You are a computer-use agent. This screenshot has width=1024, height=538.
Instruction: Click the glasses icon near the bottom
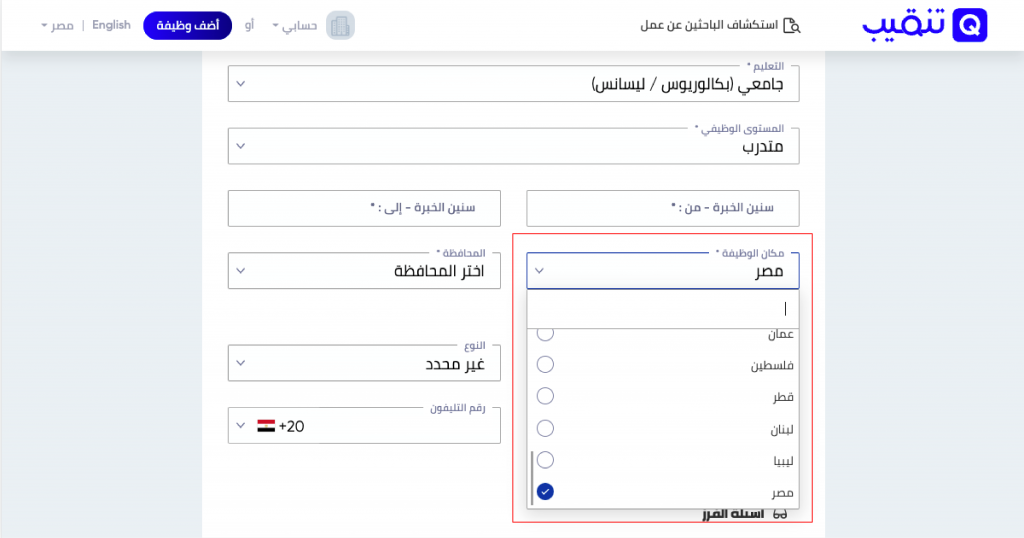pyautogui.click(x=780, y=515)
